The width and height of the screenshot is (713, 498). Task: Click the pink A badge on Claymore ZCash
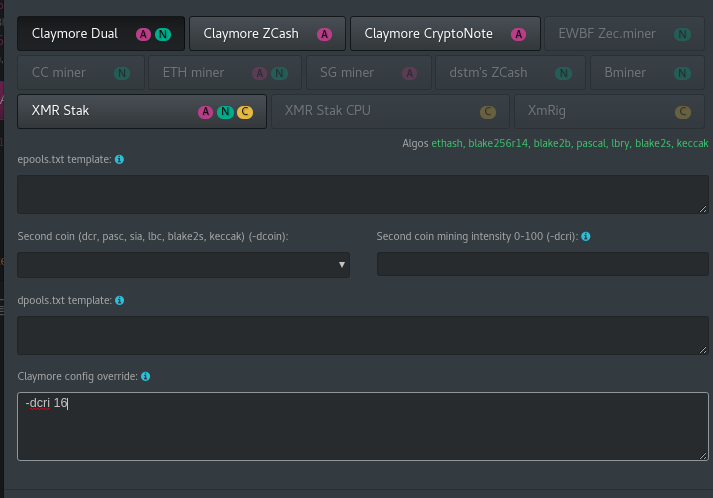click(324, 34)
